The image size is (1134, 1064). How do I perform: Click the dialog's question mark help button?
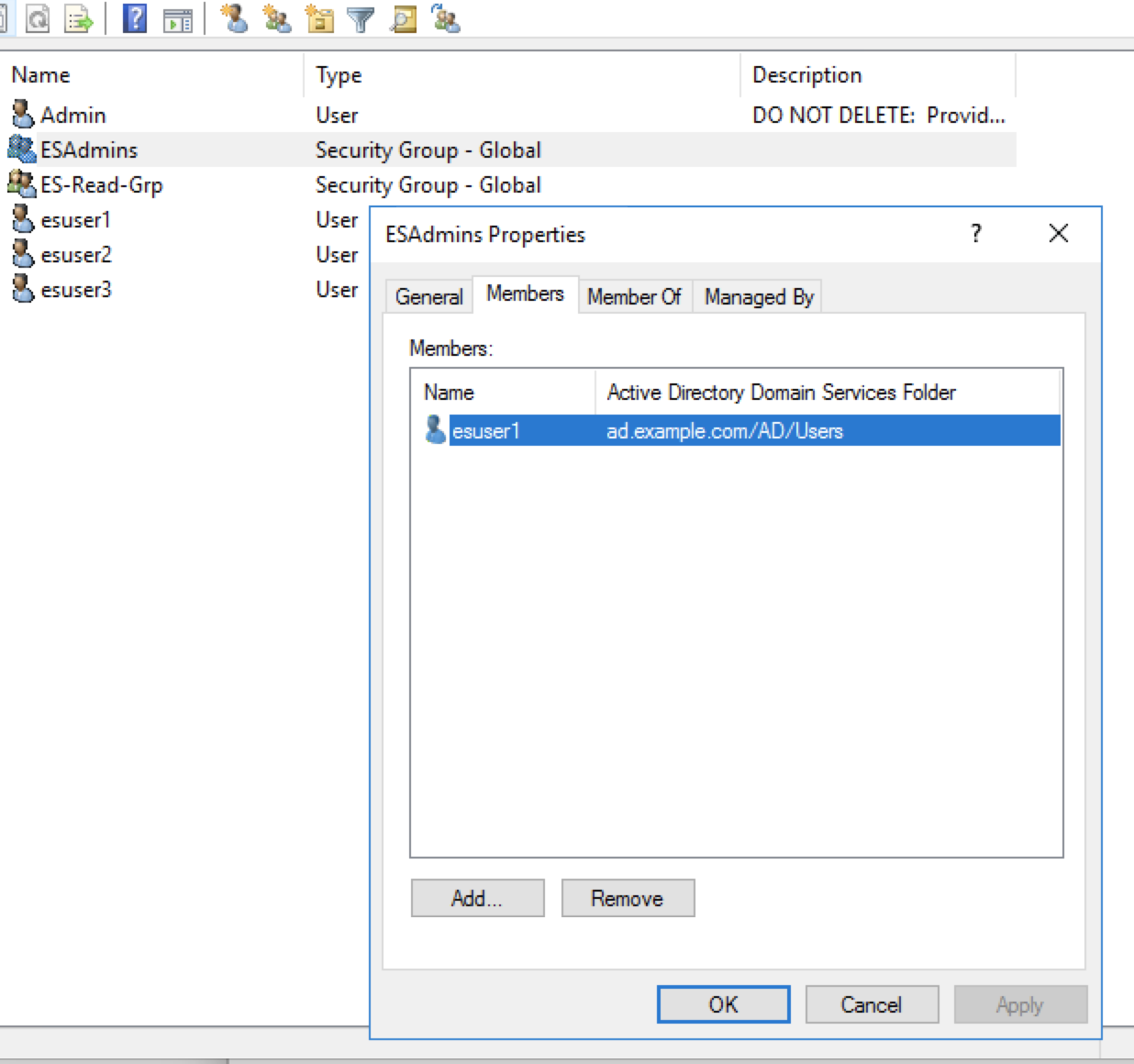coord(974,234)
